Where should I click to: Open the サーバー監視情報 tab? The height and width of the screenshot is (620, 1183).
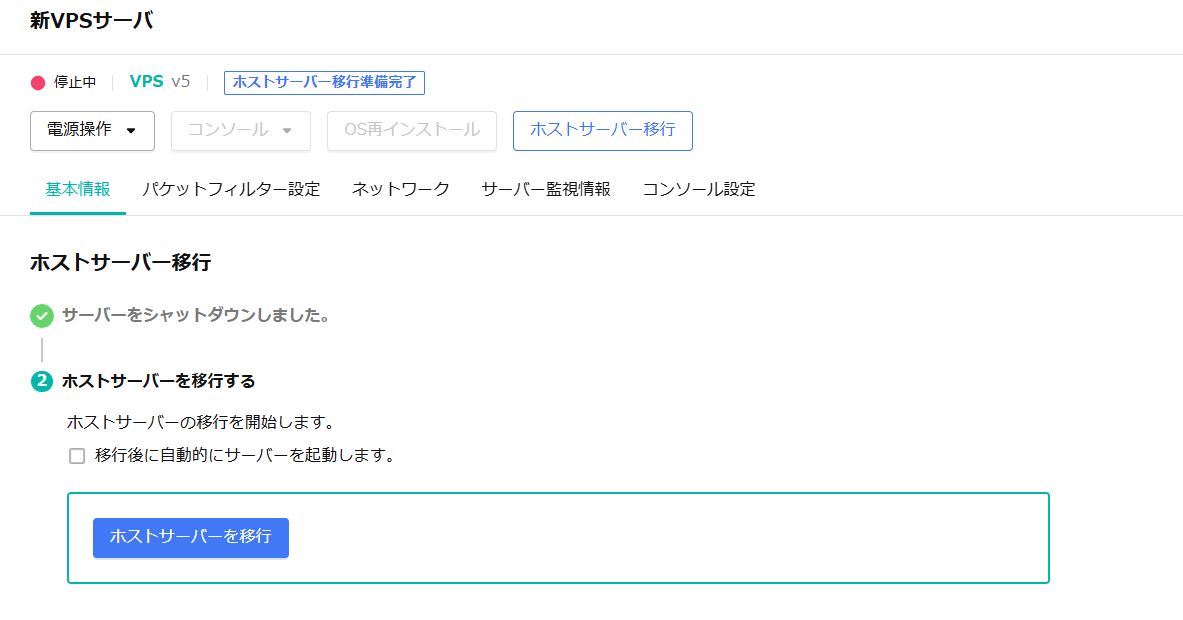546,188
